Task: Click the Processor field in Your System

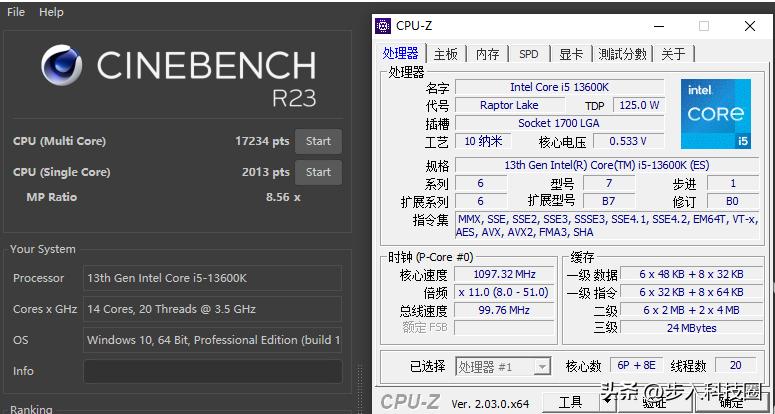Action: [213, 278]
